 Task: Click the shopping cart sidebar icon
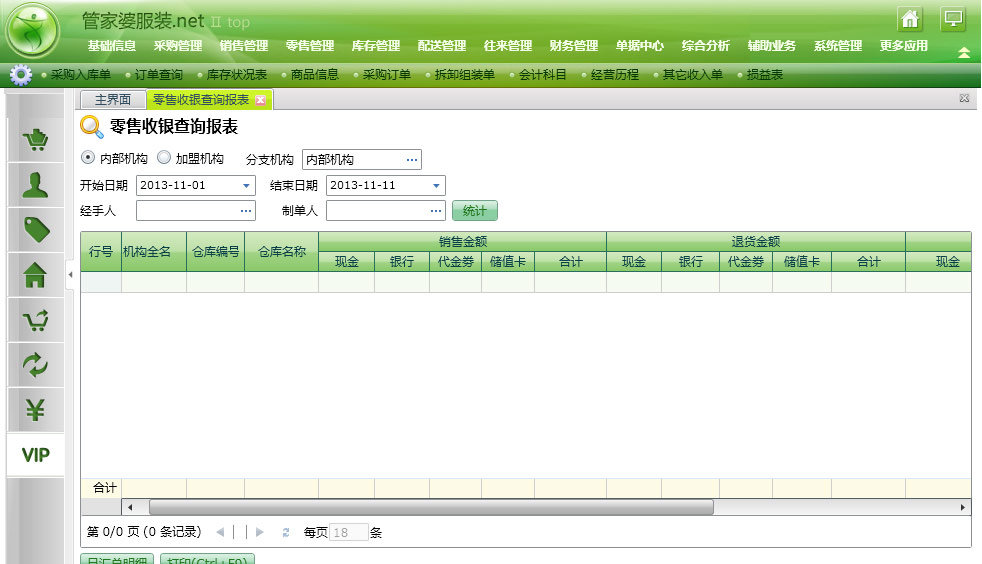tap(35, 141)
